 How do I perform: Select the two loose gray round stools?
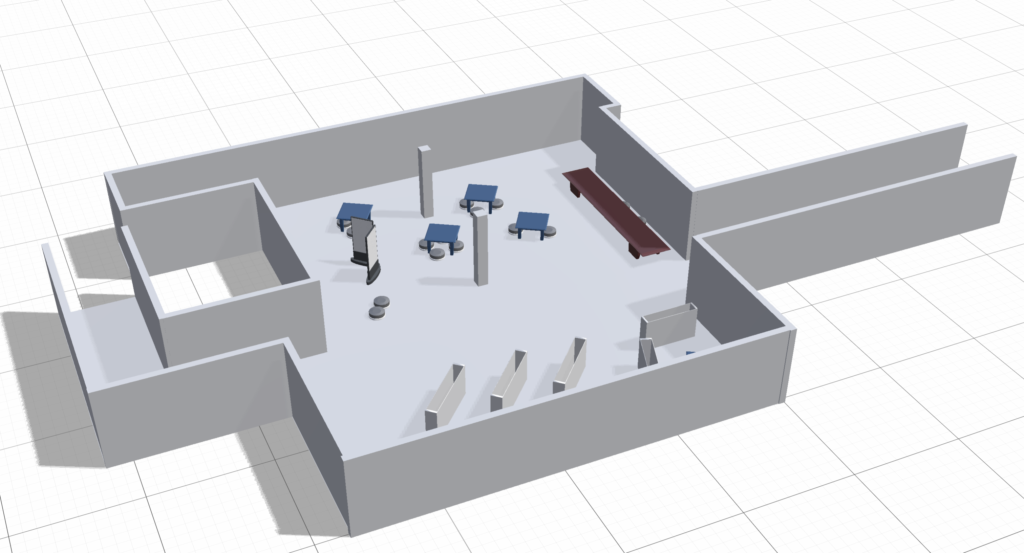pos(379,306)
